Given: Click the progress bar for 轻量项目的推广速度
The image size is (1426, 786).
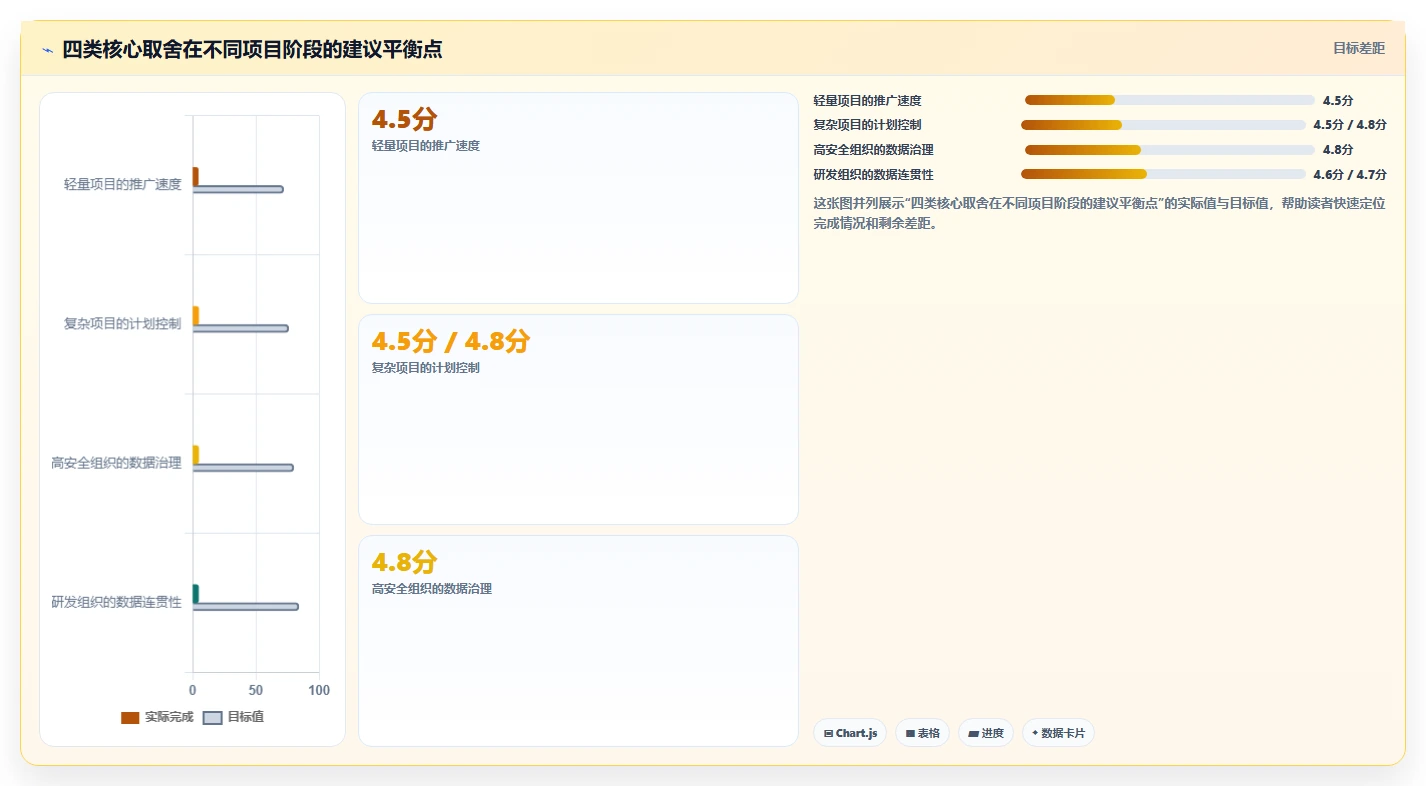Looking at the screenshot, I should coord(1170,100).
